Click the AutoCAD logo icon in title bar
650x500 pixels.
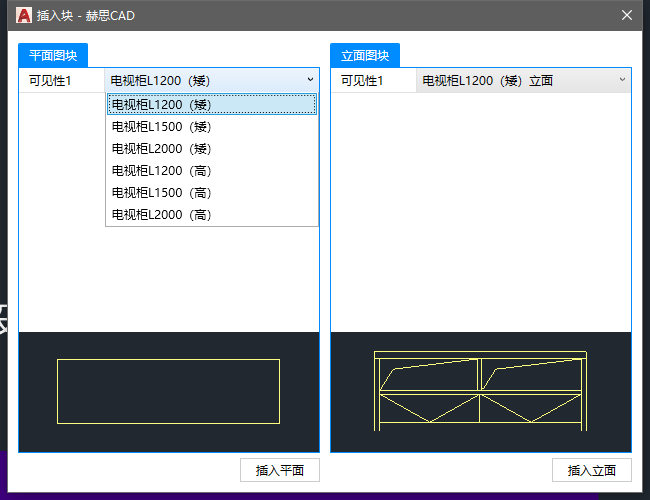tap(24, 15)
